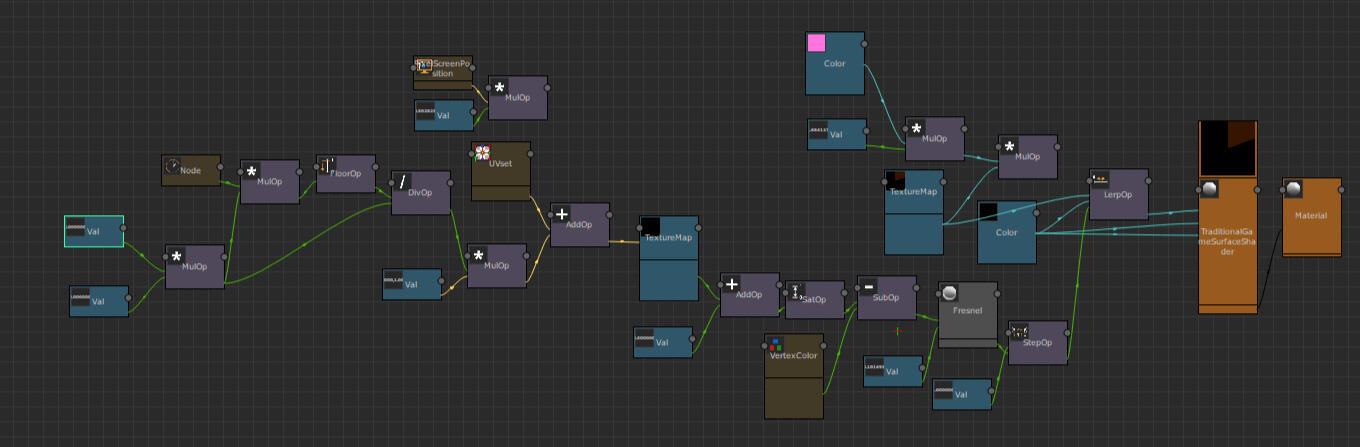
Task: Click the SatOp node icon
Action: 796,291
